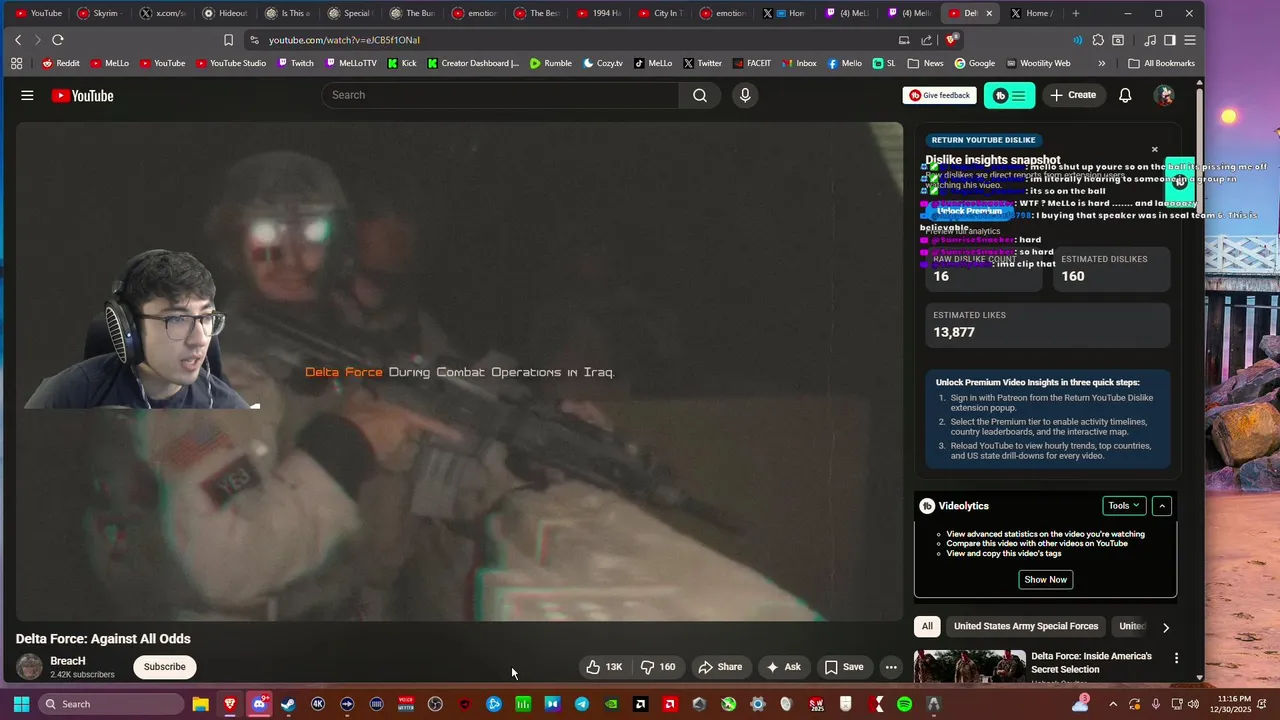Open browser extensions puzzle icon
This screenshot has width=1280, height=720.
(x=1098, y=40)
